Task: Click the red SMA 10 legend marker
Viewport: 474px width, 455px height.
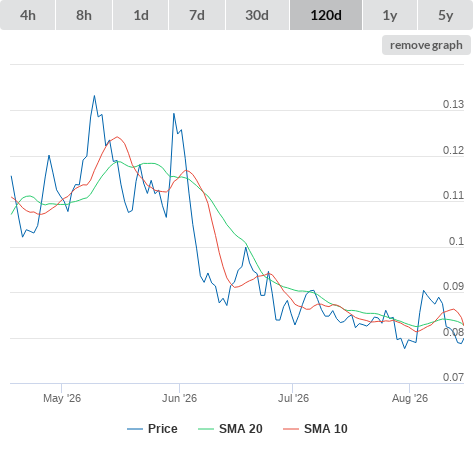Action: click(291, 429)
